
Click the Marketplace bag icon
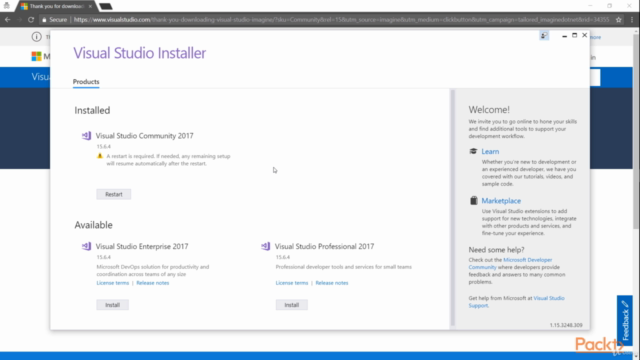pos(473,200)
